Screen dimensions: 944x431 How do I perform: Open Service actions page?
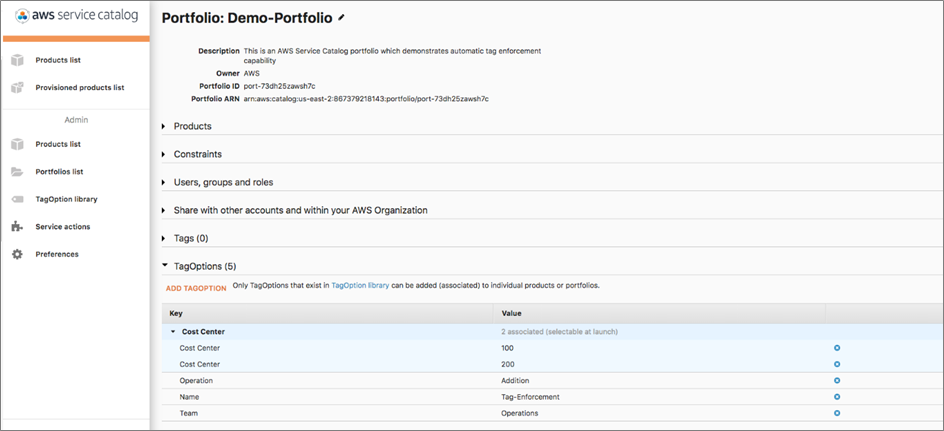(x=63, y=227)
